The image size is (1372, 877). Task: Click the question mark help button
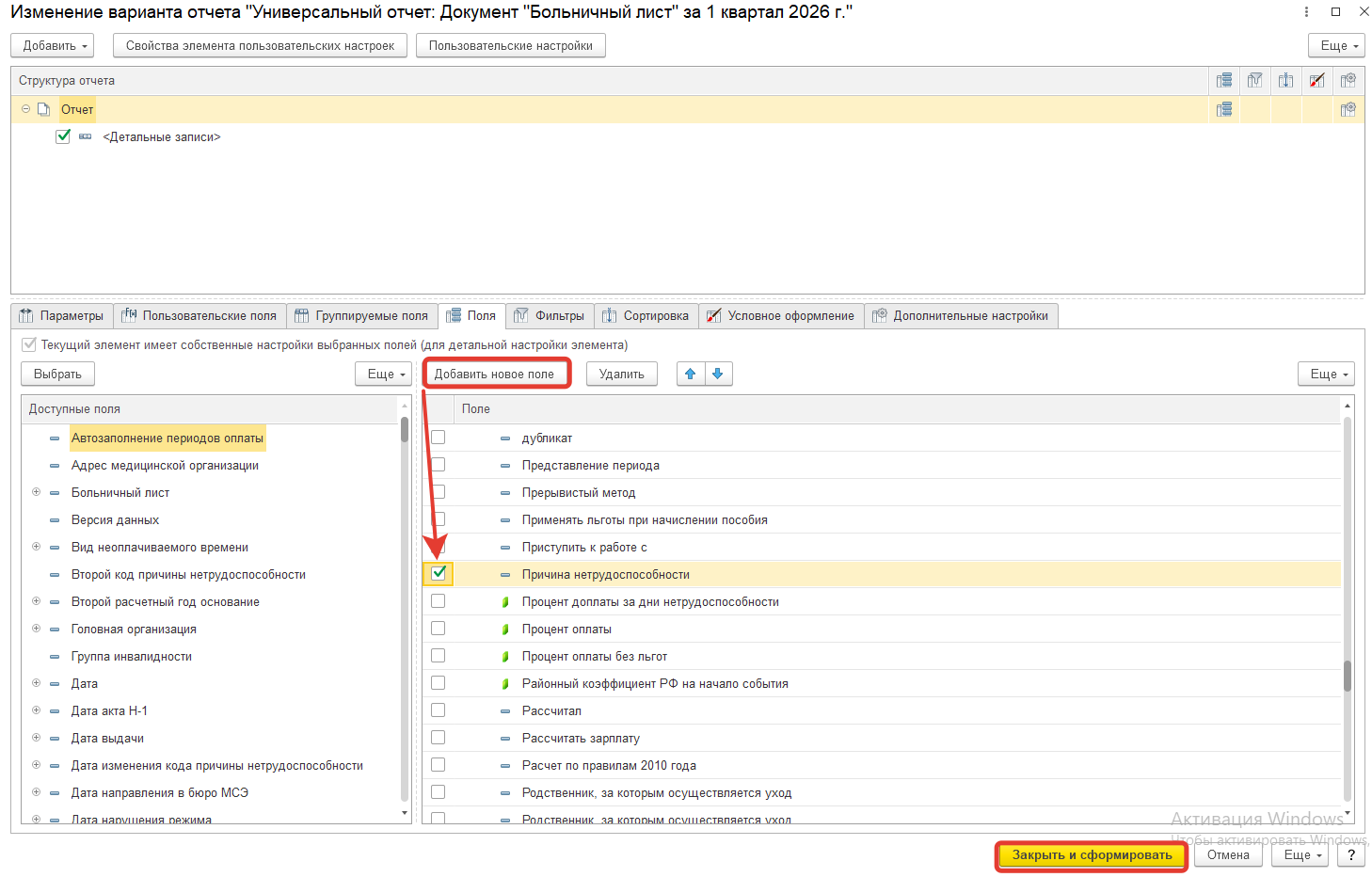[x=1351, y=855]
